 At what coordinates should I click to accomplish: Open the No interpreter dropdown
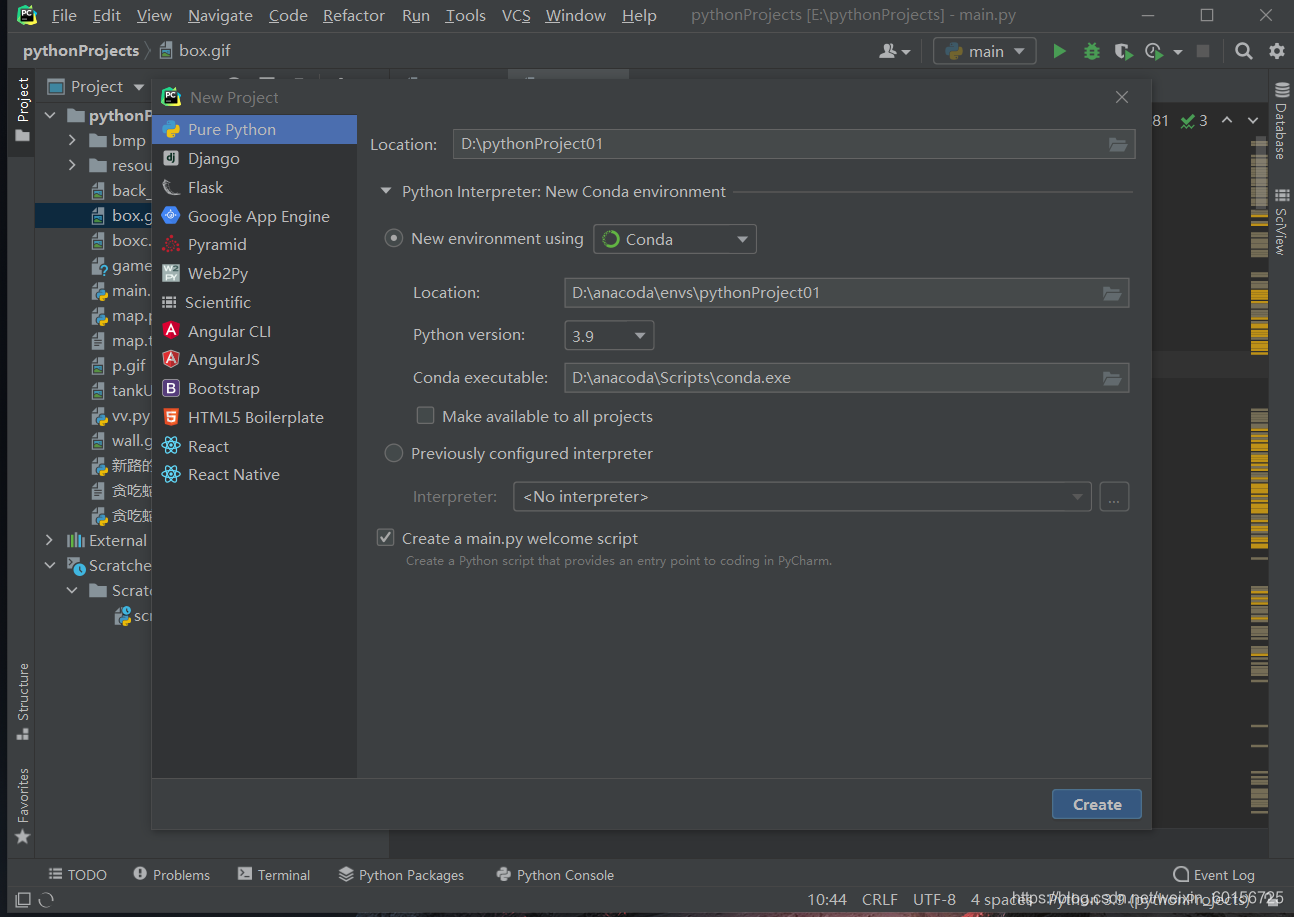[x=802, y=497]
